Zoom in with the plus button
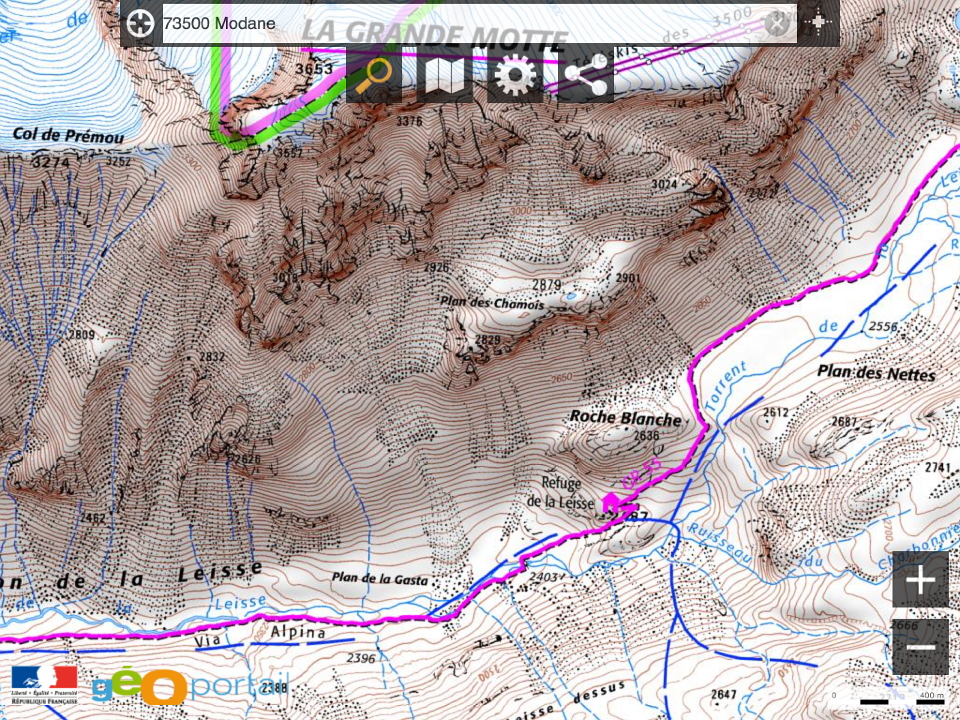Viewport: 960px width, 720px height. click(x=920, y=579)
